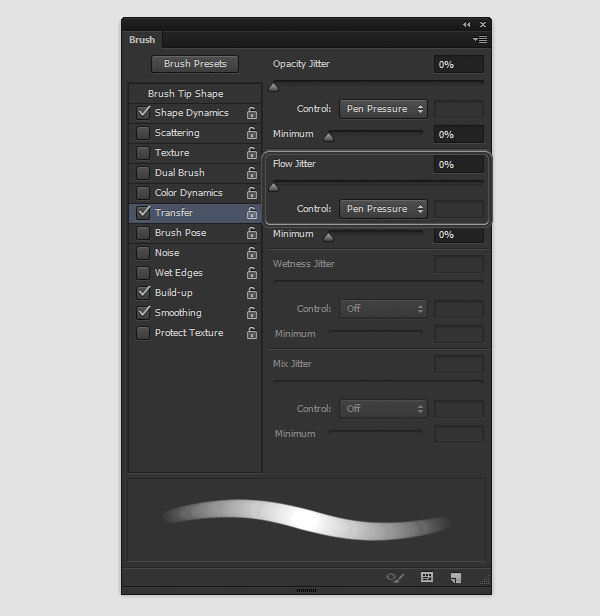Enable the Wet Edges checkbox
Viewport: 600px width, 616px height.
tap(143, 273)
